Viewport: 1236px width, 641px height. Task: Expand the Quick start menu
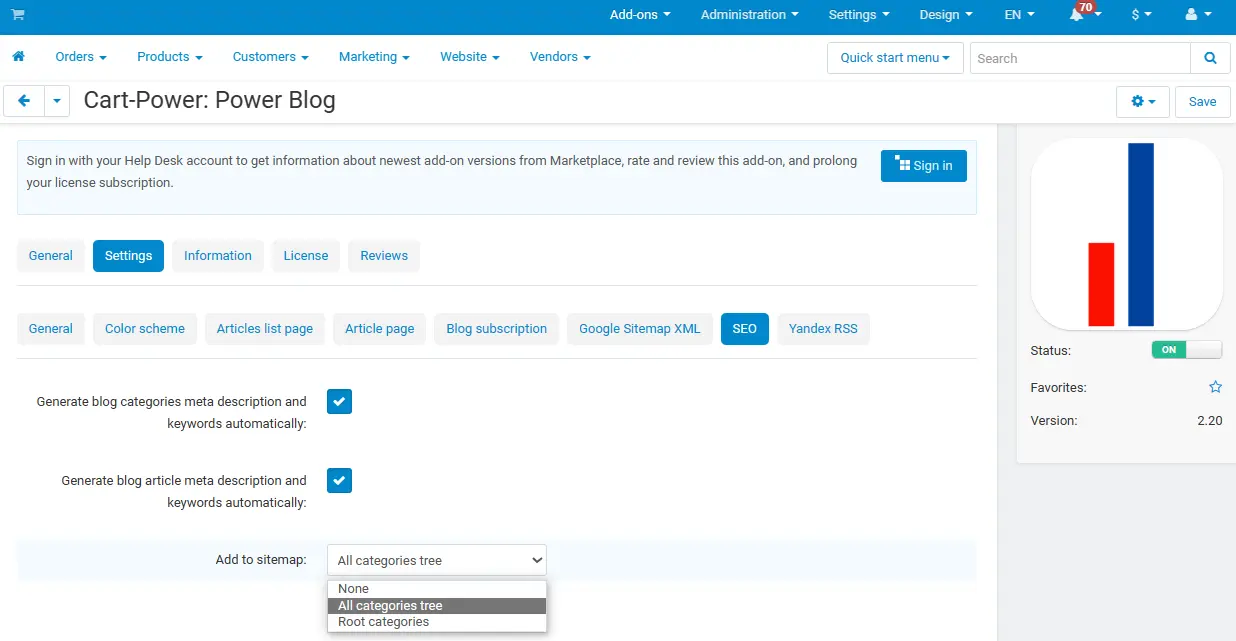[894, 58]
